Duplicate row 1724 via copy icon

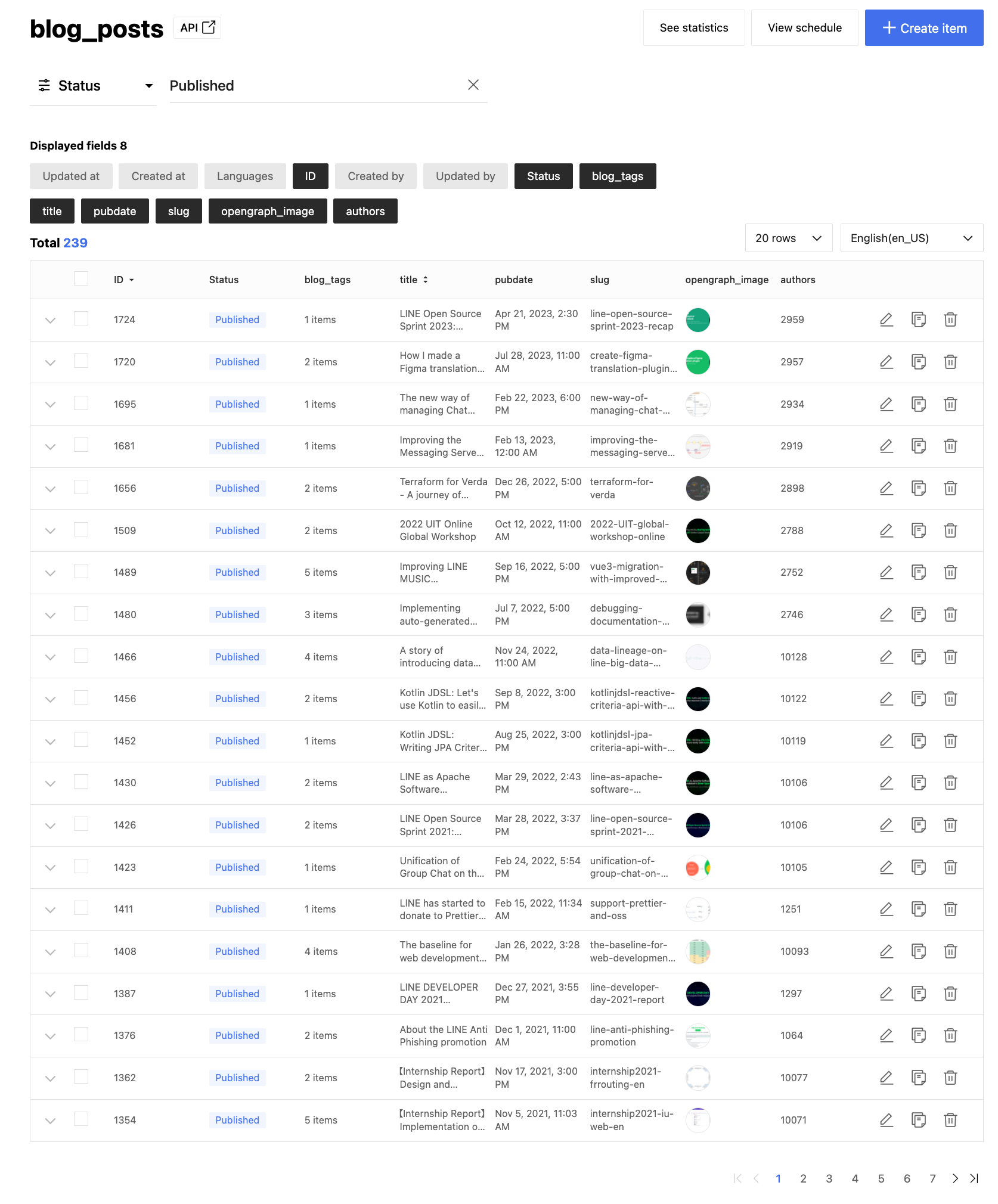[919, 319]
